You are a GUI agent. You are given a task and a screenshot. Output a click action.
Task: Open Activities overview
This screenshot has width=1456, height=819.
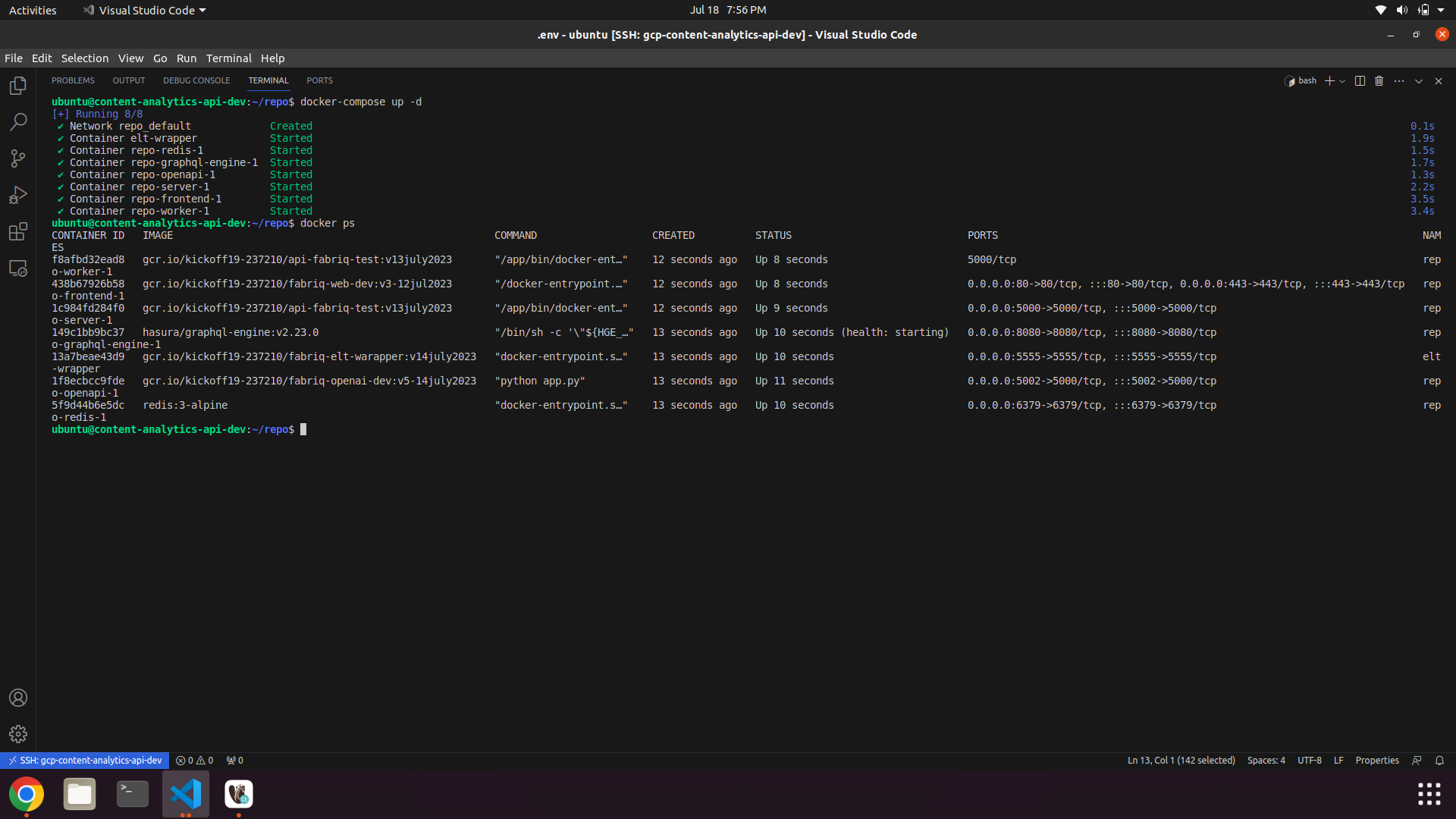pyautogui.click(x=33, y=10)
